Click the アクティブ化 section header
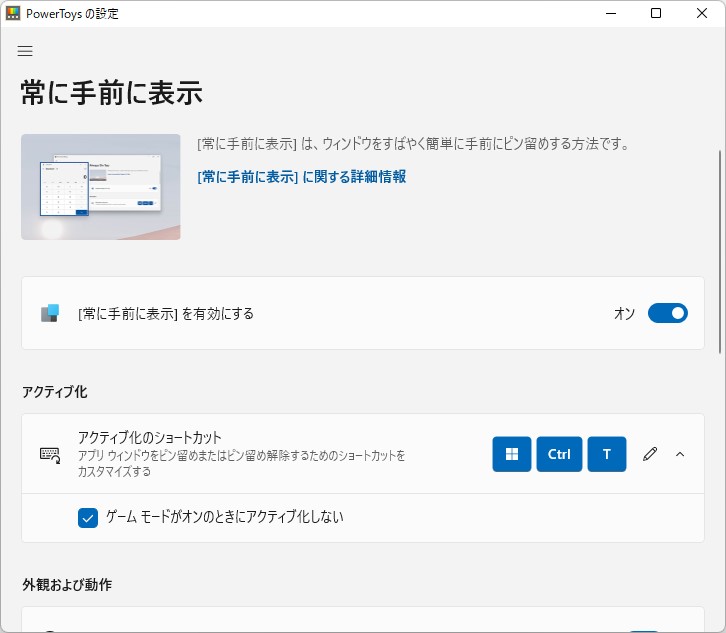726x633 pixels. [55, 392]
